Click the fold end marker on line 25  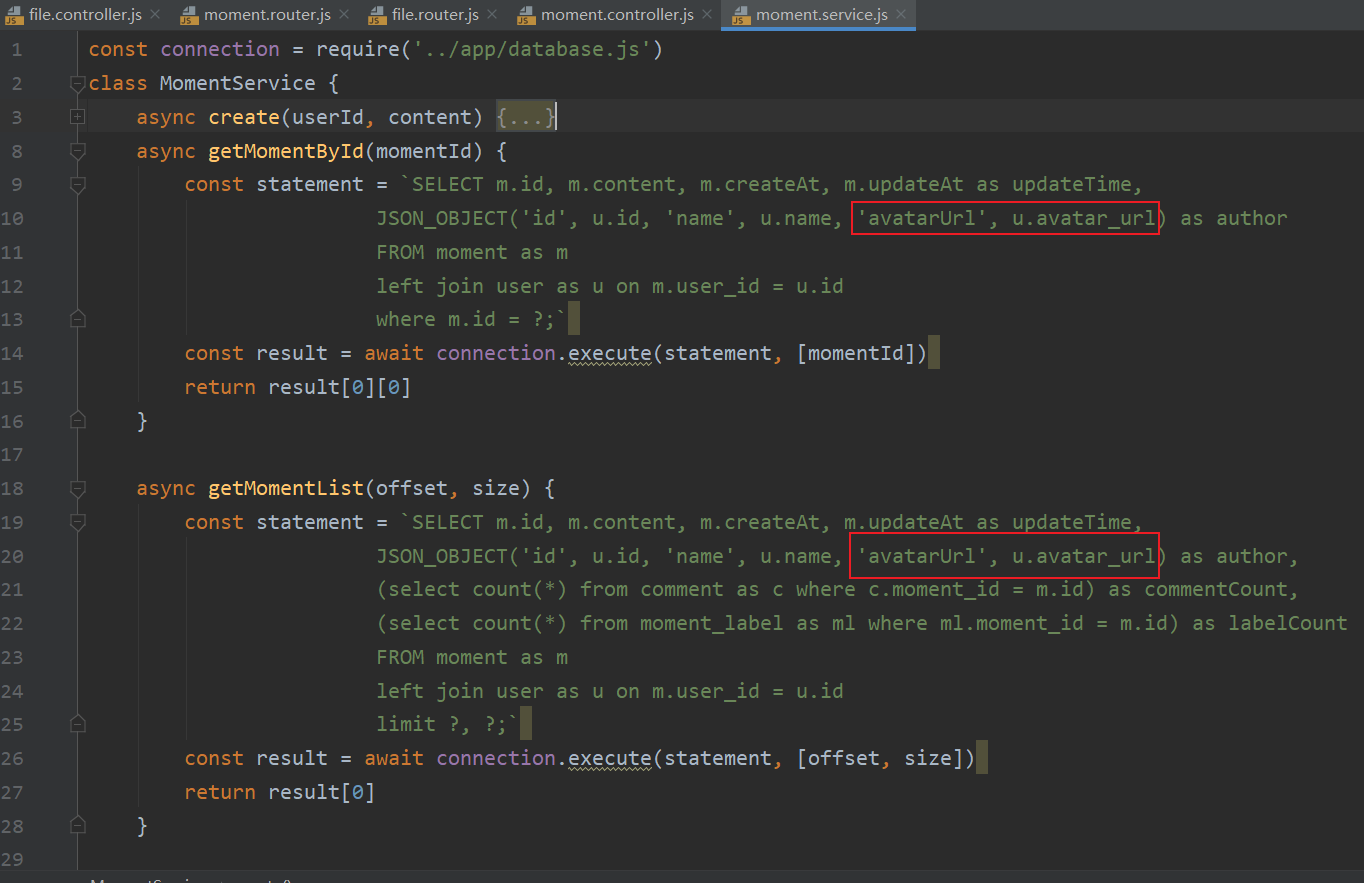(x=78, y=725)
